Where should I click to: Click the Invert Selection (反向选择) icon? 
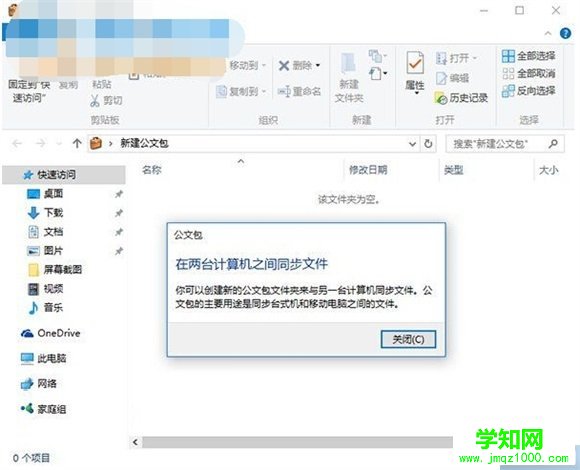point(508,91)
